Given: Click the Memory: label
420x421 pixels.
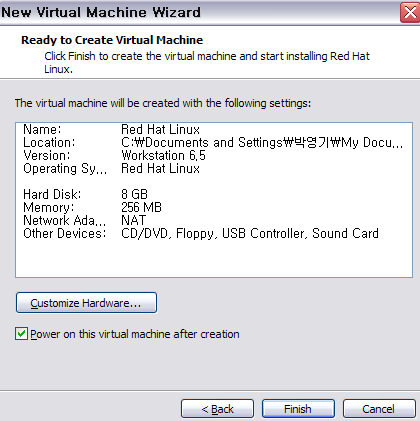Looking at the screenshot, I should (x=49, y=207).
